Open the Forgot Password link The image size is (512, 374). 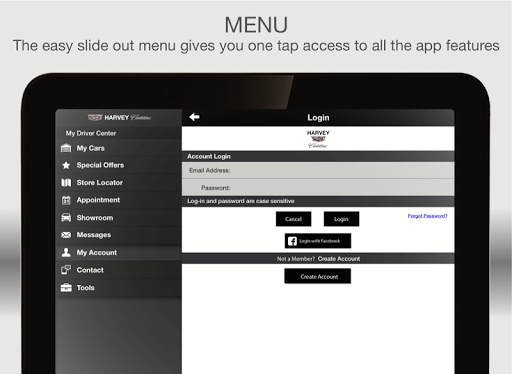[x=427, y=216]
